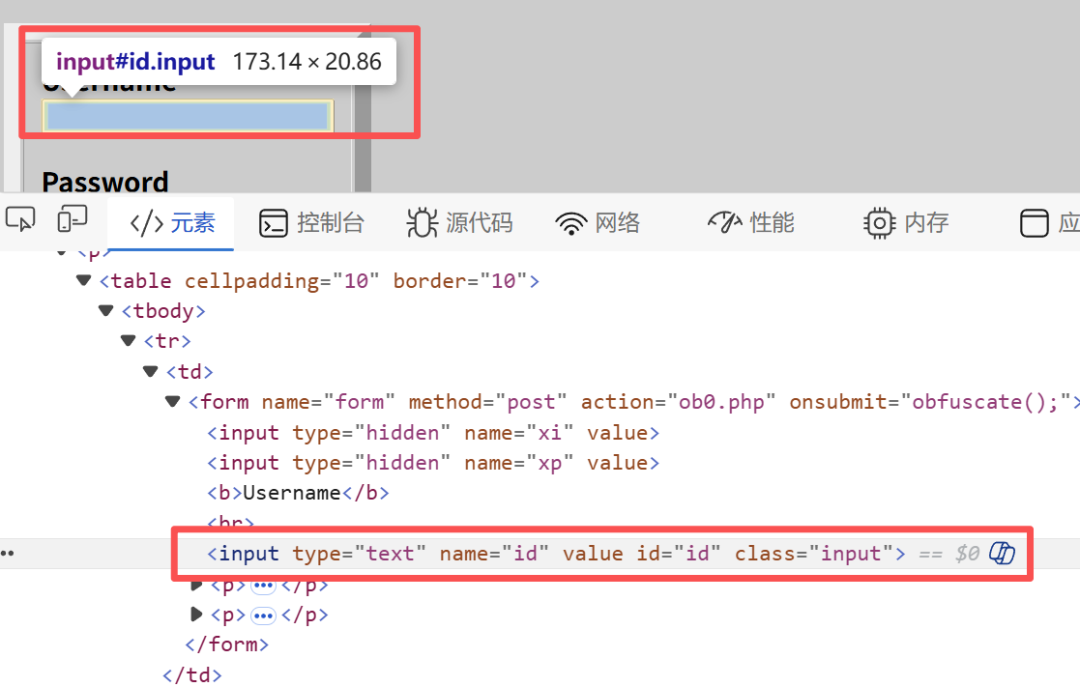Collapse the form name="form" node
The width and height of the screenshot is (1080, 687).
pos(172,402)
